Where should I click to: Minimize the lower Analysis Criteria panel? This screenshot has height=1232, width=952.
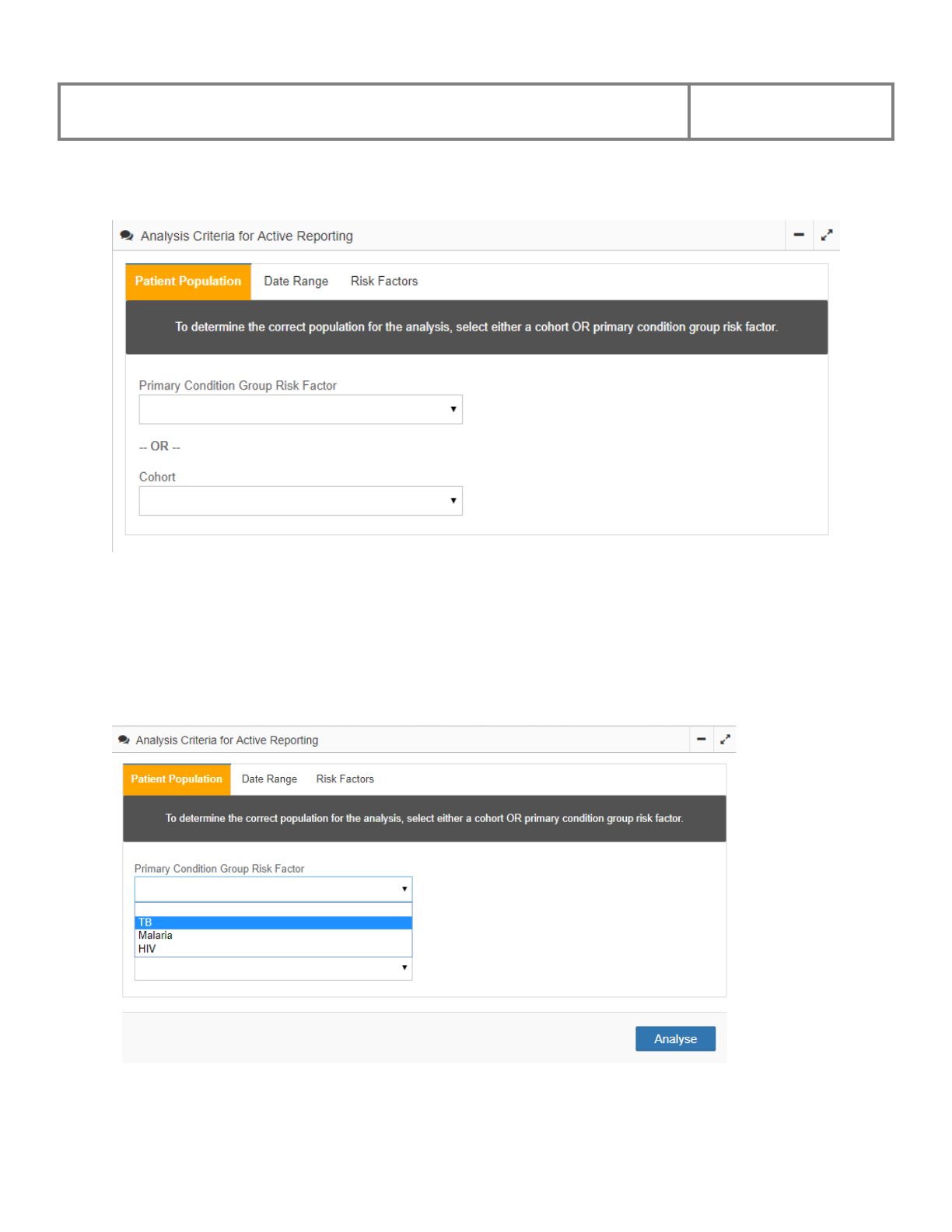tap(701, 740)
